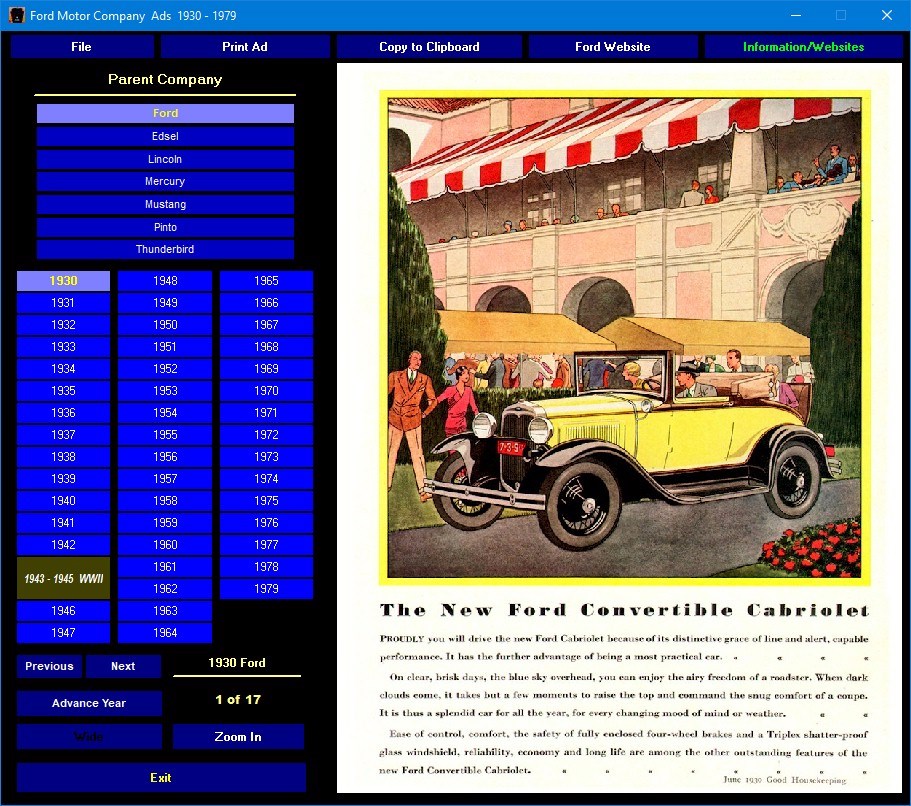Show ads from 1973
This screenshot has width=911, height=806.
pos(266,457)
